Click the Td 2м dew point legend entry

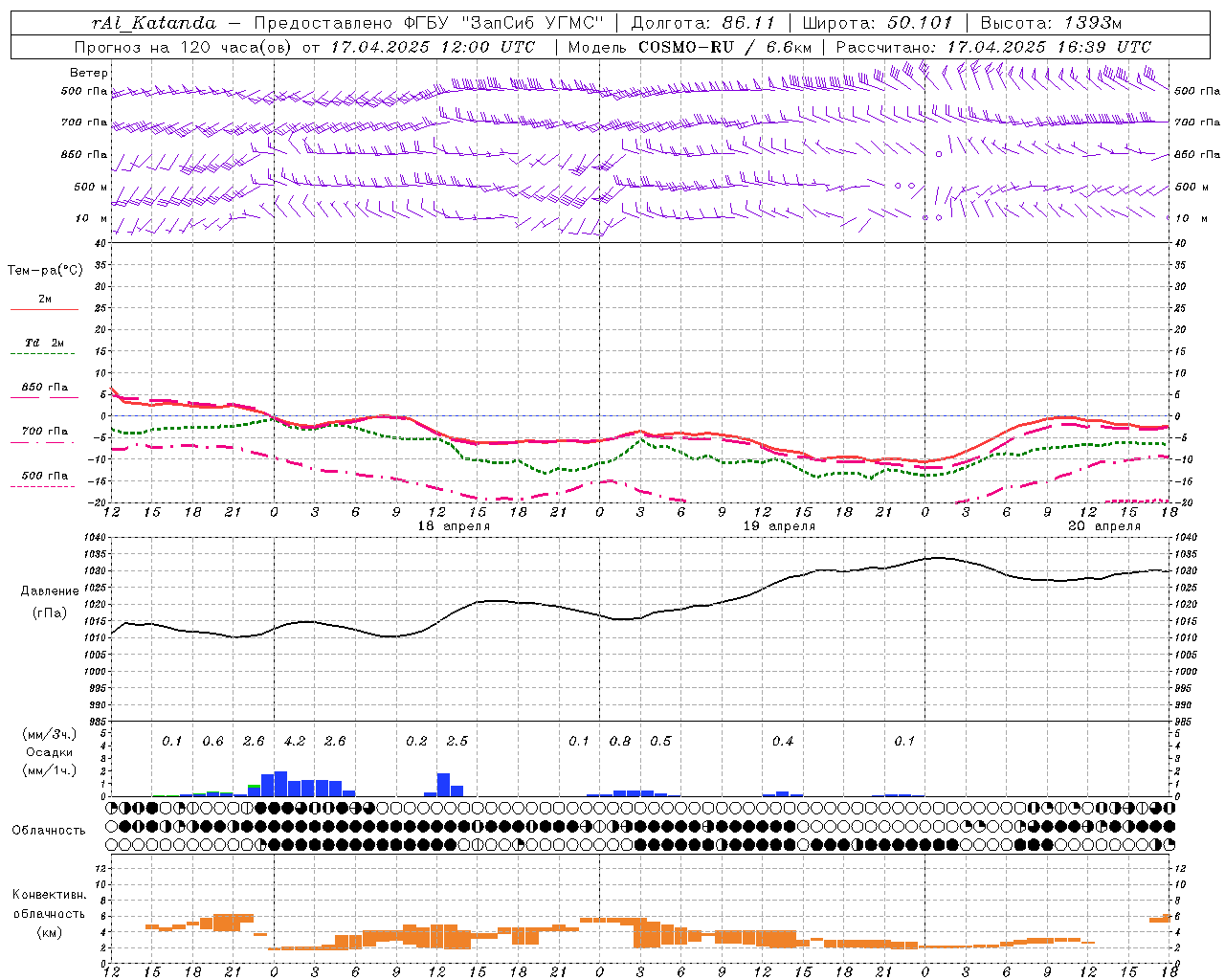coord(45,343)
